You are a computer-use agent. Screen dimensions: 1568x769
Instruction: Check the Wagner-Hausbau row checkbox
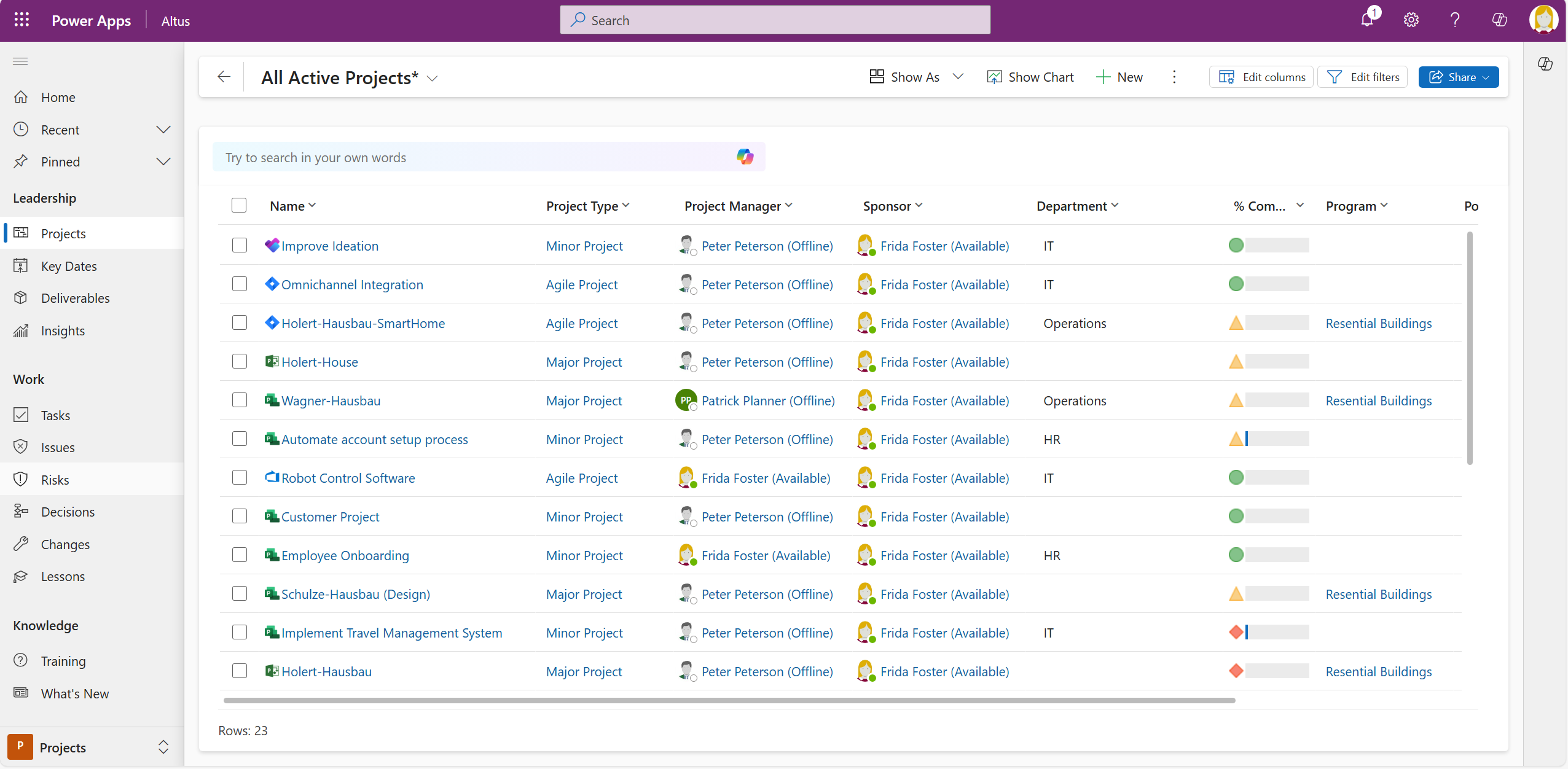240,400
